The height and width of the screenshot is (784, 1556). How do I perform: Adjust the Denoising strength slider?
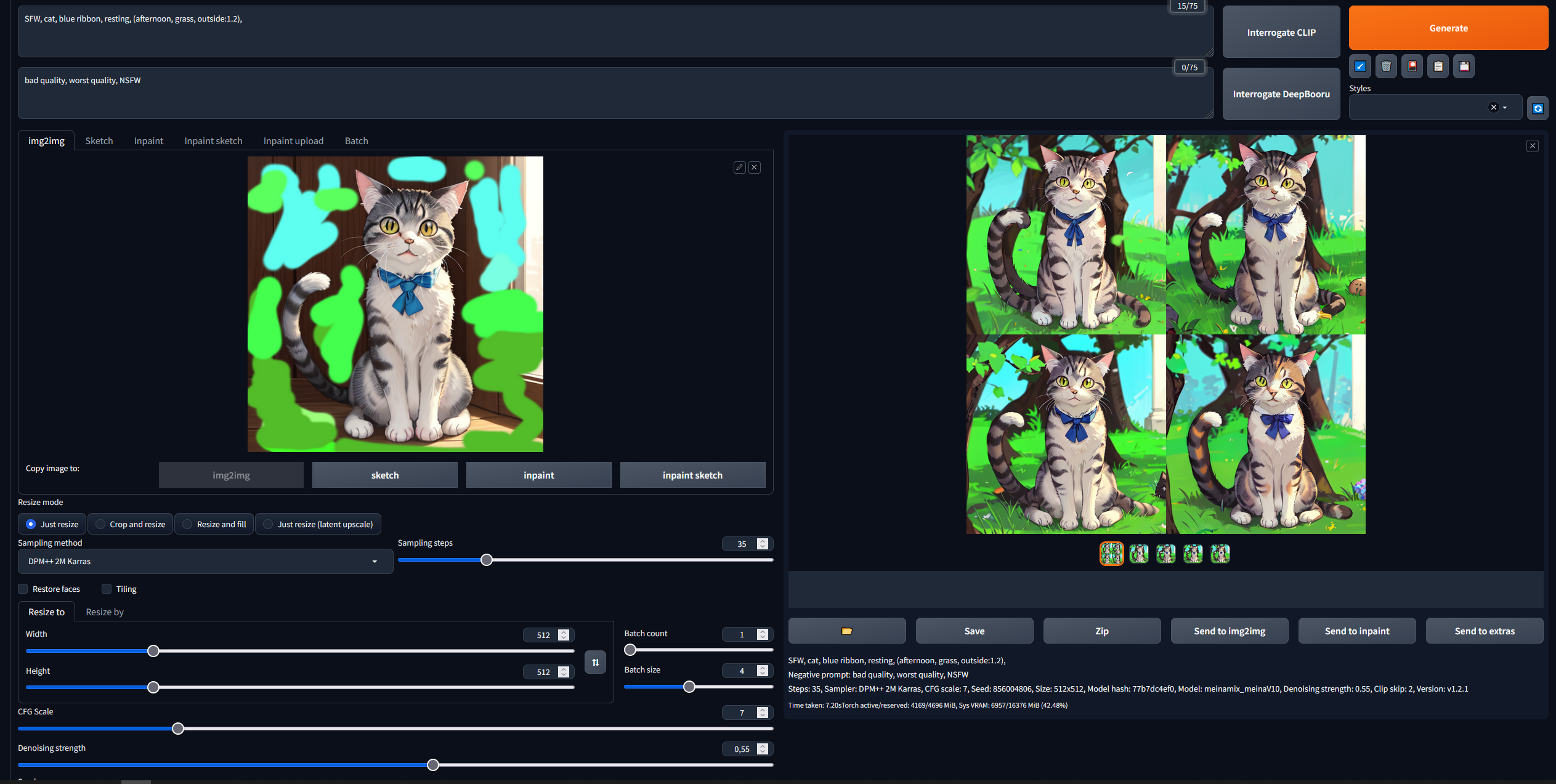[x=432, y=764]
